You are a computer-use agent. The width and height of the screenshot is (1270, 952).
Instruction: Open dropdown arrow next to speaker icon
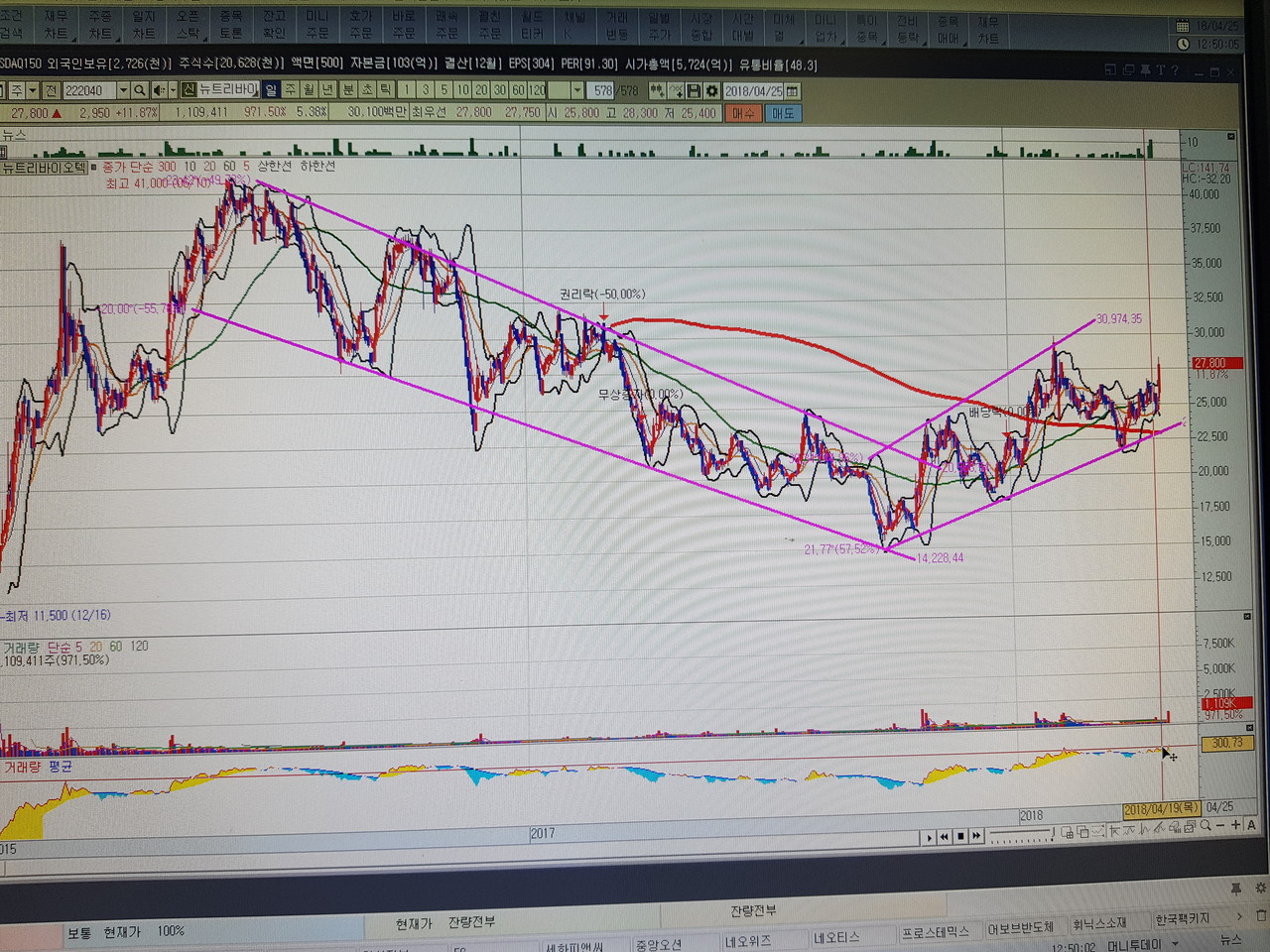[x=173, y=90]
